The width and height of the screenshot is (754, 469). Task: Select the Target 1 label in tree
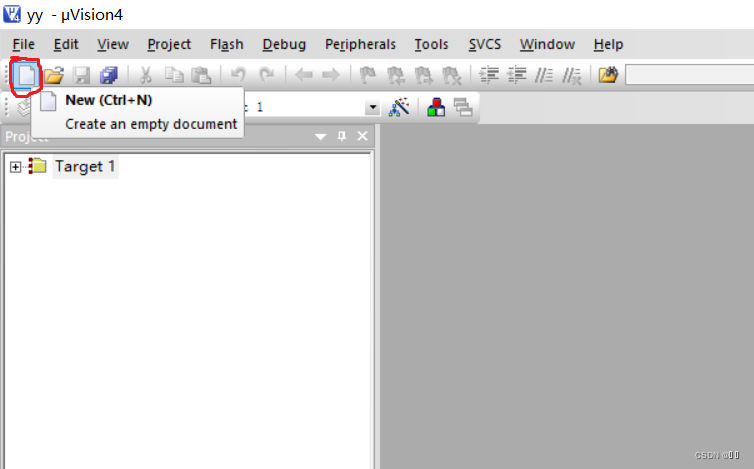pyautogui.click(x=85, y=166)
